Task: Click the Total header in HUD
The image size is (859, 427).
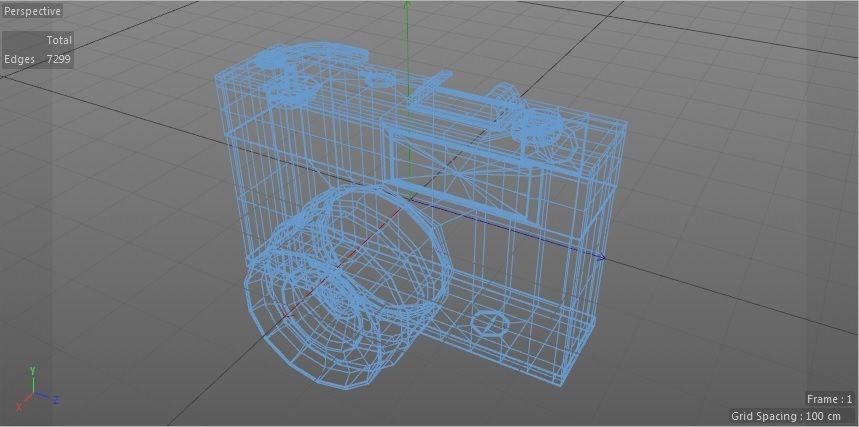Action: (x=59, y=40)
